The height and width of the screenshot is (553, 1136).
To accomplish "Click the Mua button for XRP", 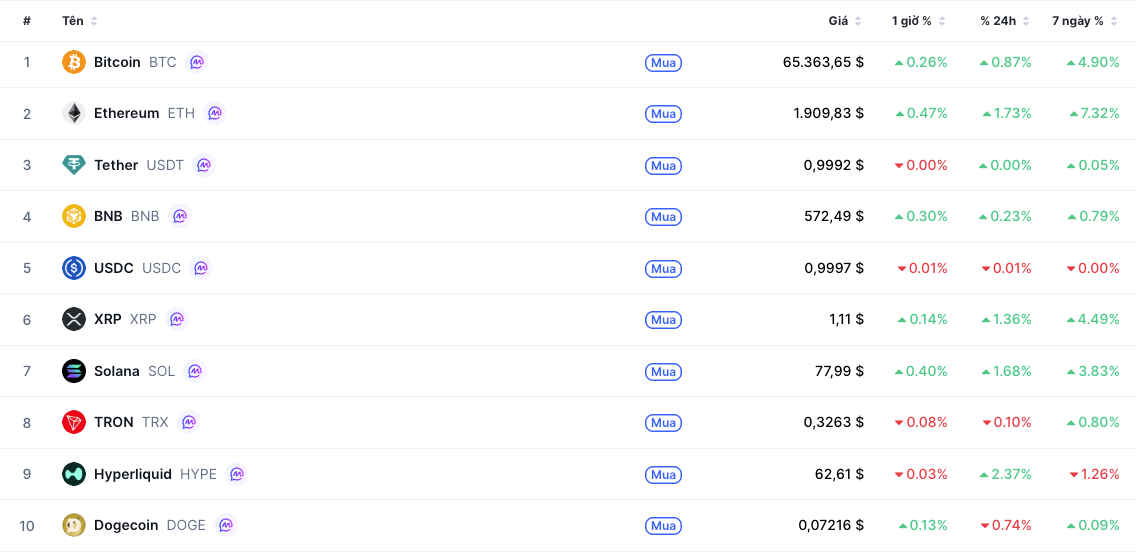I will [663, 320].
